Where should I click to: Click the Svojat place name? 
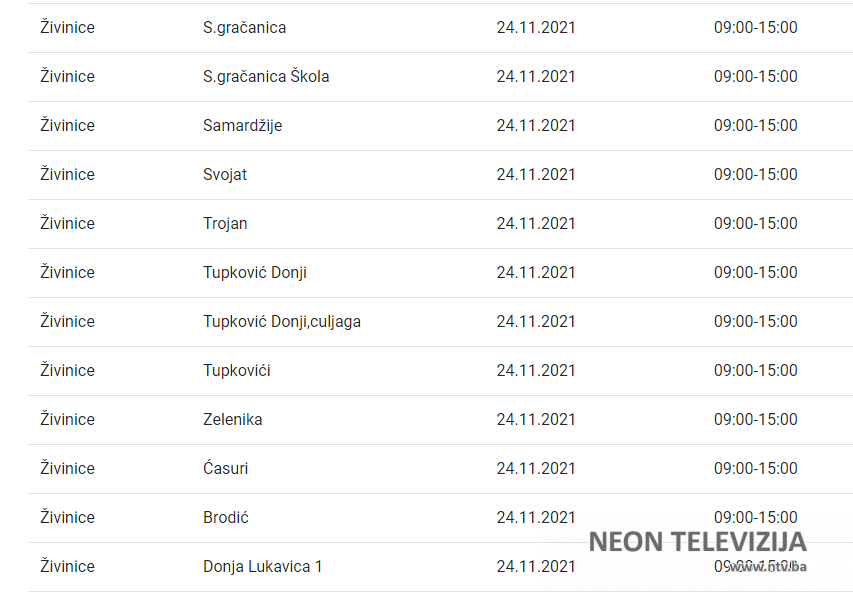225,175
